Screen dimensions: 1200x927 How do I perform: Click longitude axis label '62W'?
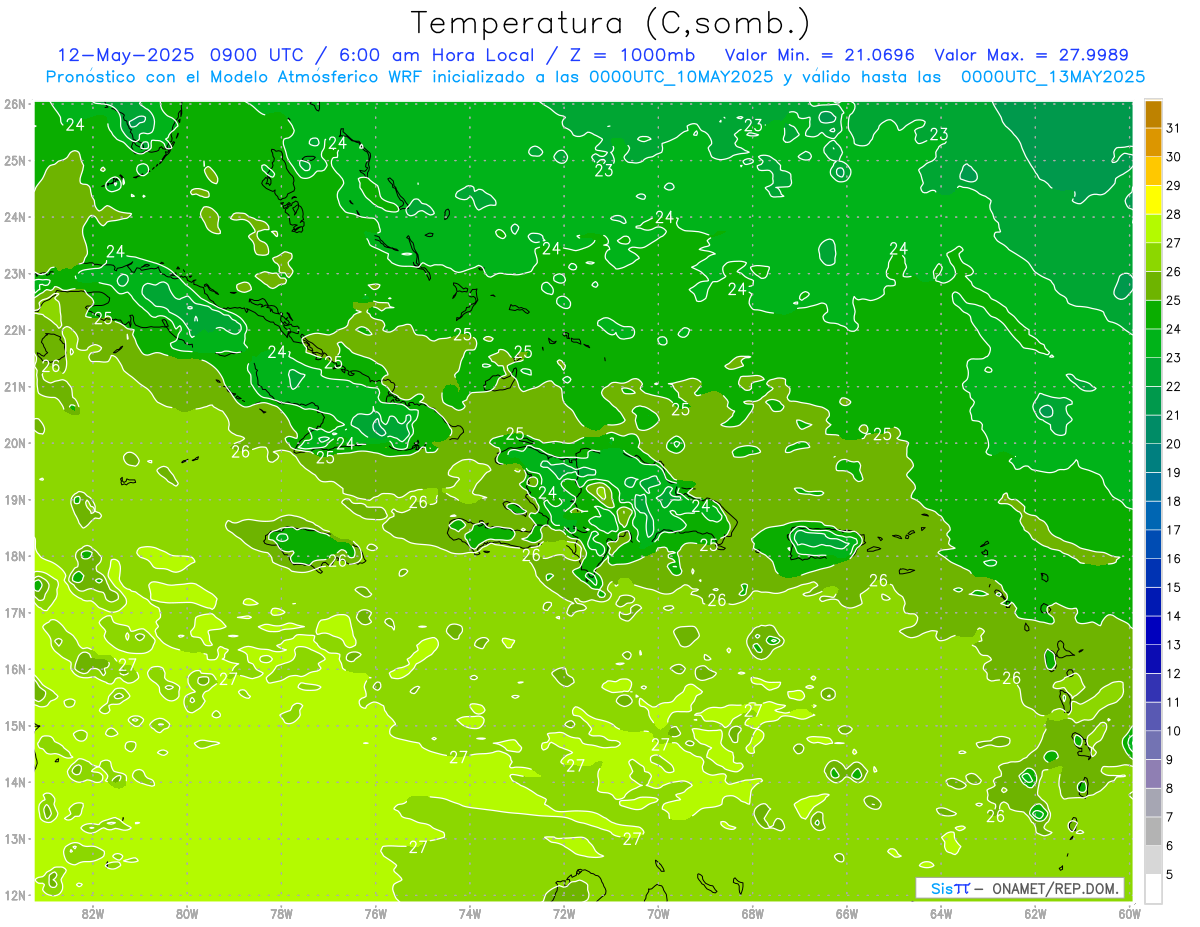coord(1036,913)
